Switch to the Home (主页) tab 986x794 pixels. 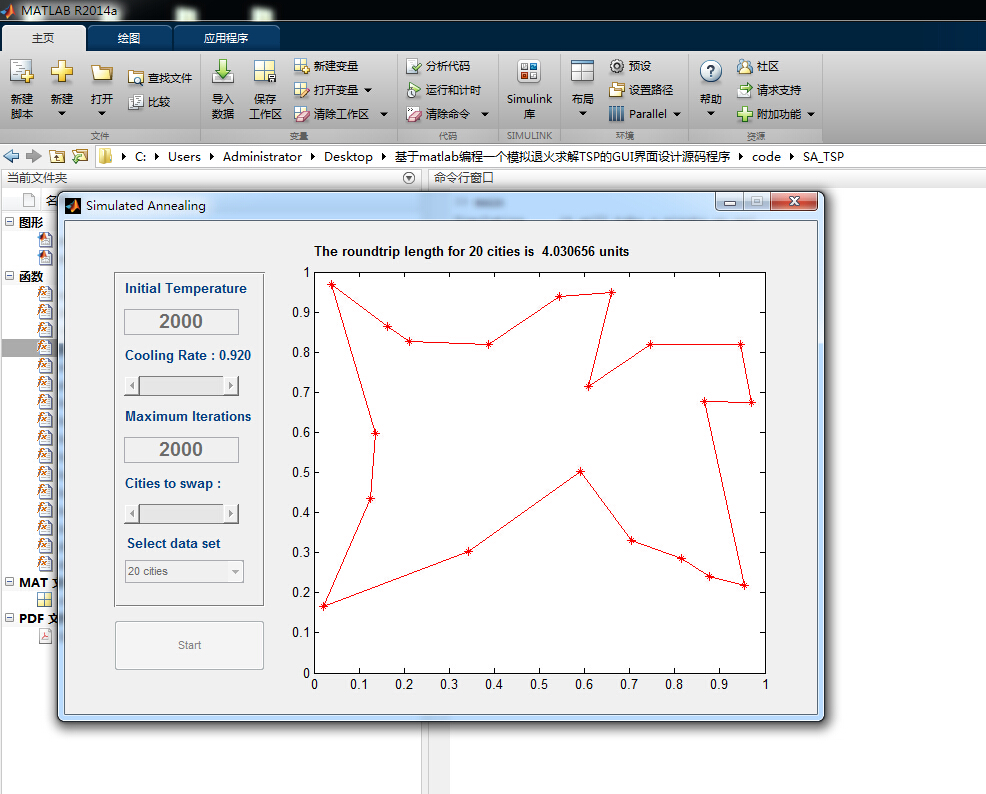click(43, 38)
